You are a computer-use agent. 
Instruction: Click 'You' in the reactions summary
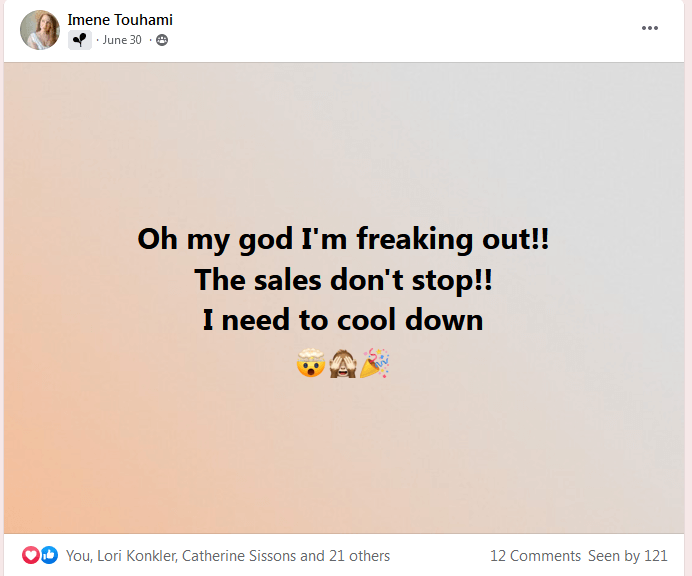pyautogui.click(x=76, y=556)
